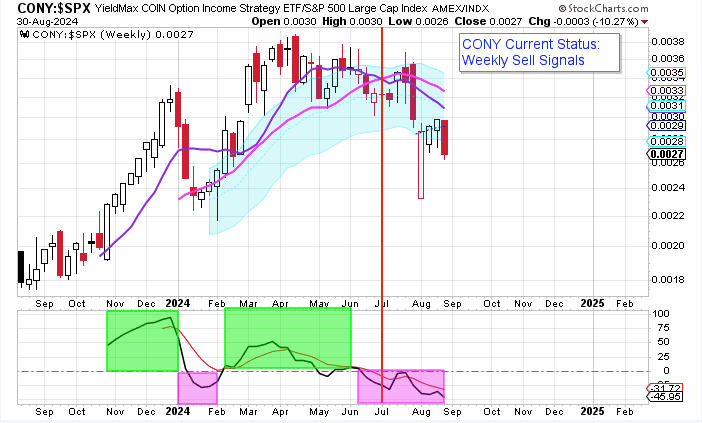Click the large green box spanning March to May
This screenshot has width=702, height=423.
point(288,338)
